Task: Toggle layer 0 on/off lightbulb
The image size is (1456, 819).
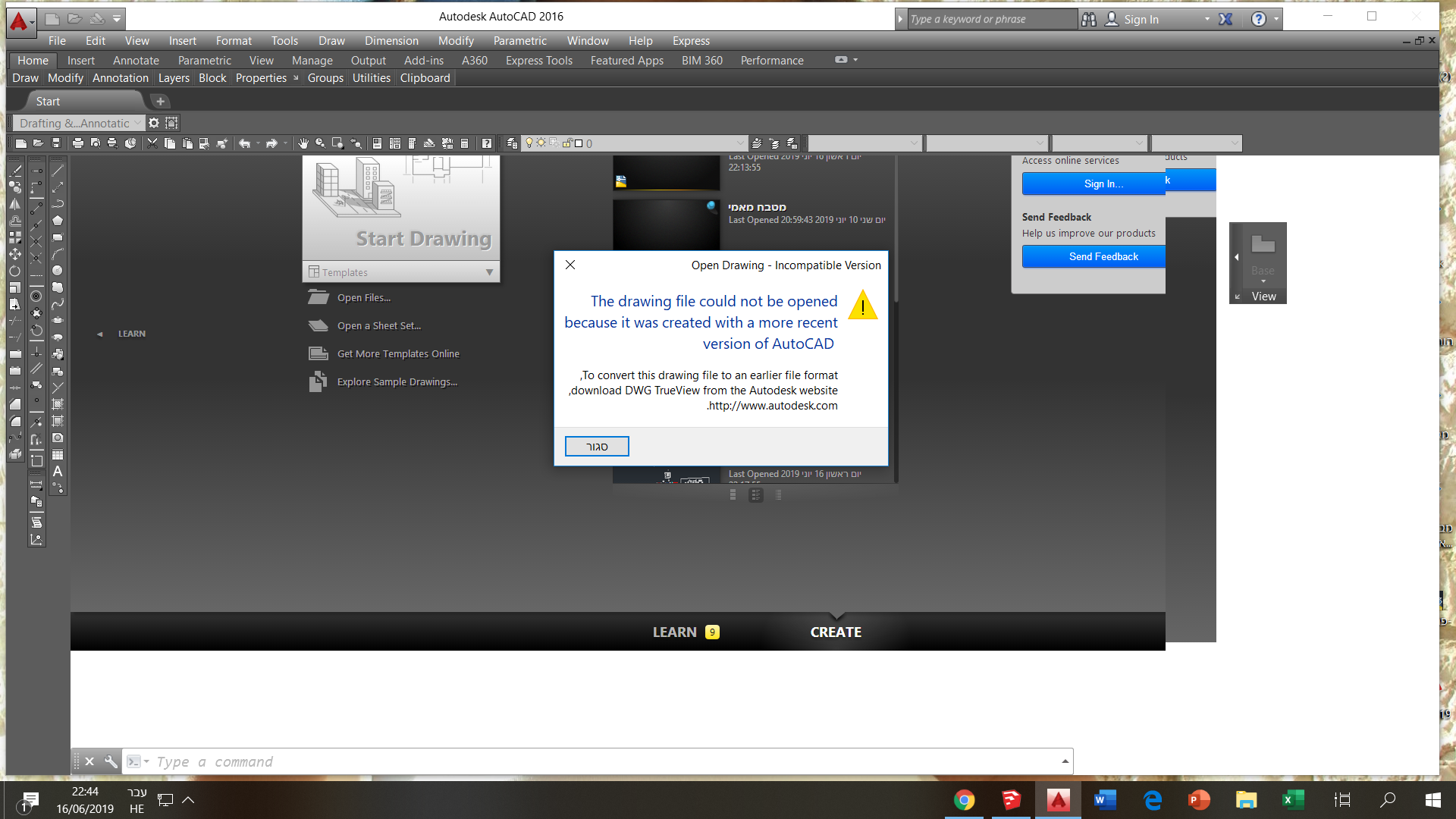Action: (x=529, y=143)
